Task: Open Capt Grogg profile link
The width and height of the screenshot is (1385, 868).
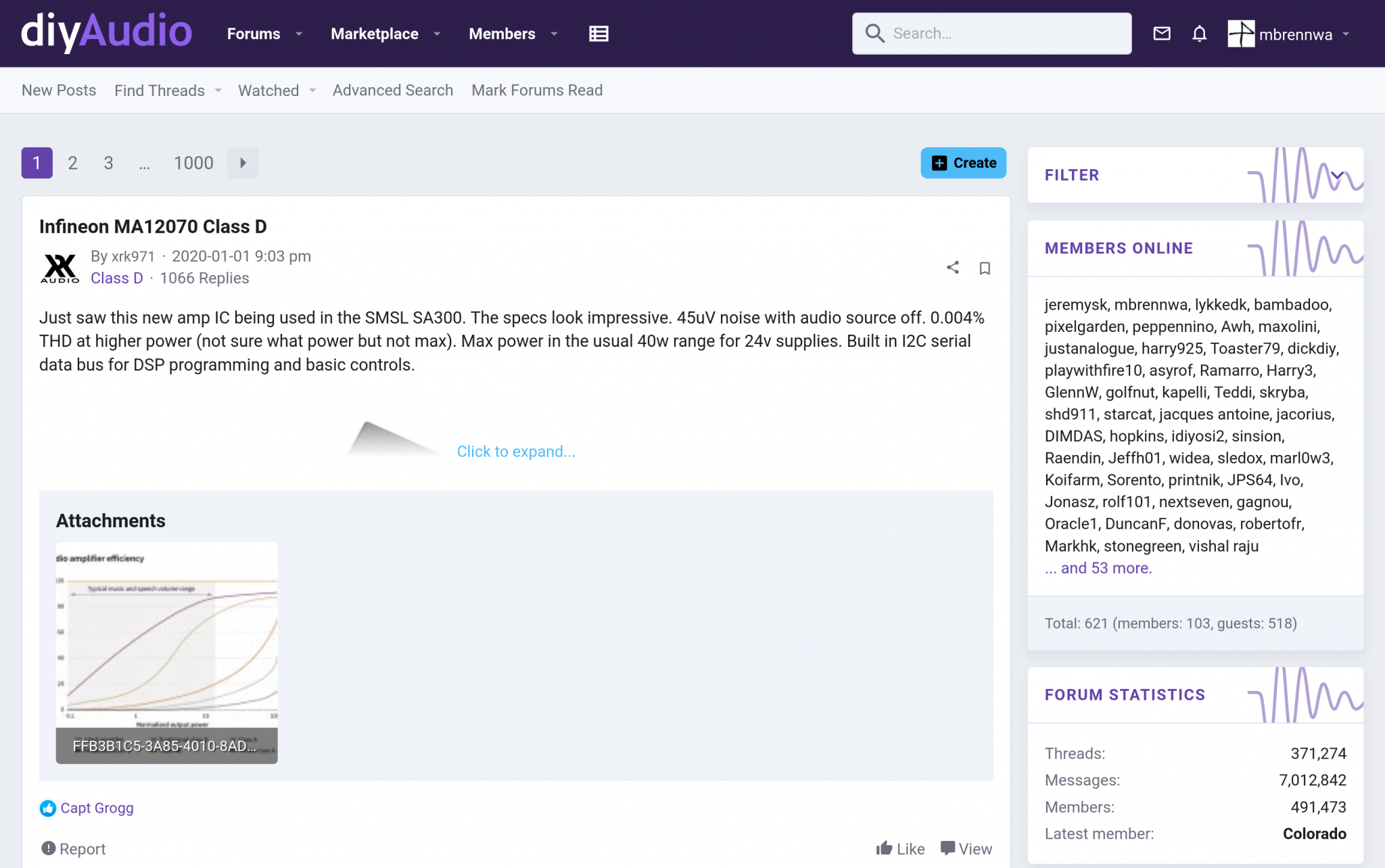Action: 97,808
